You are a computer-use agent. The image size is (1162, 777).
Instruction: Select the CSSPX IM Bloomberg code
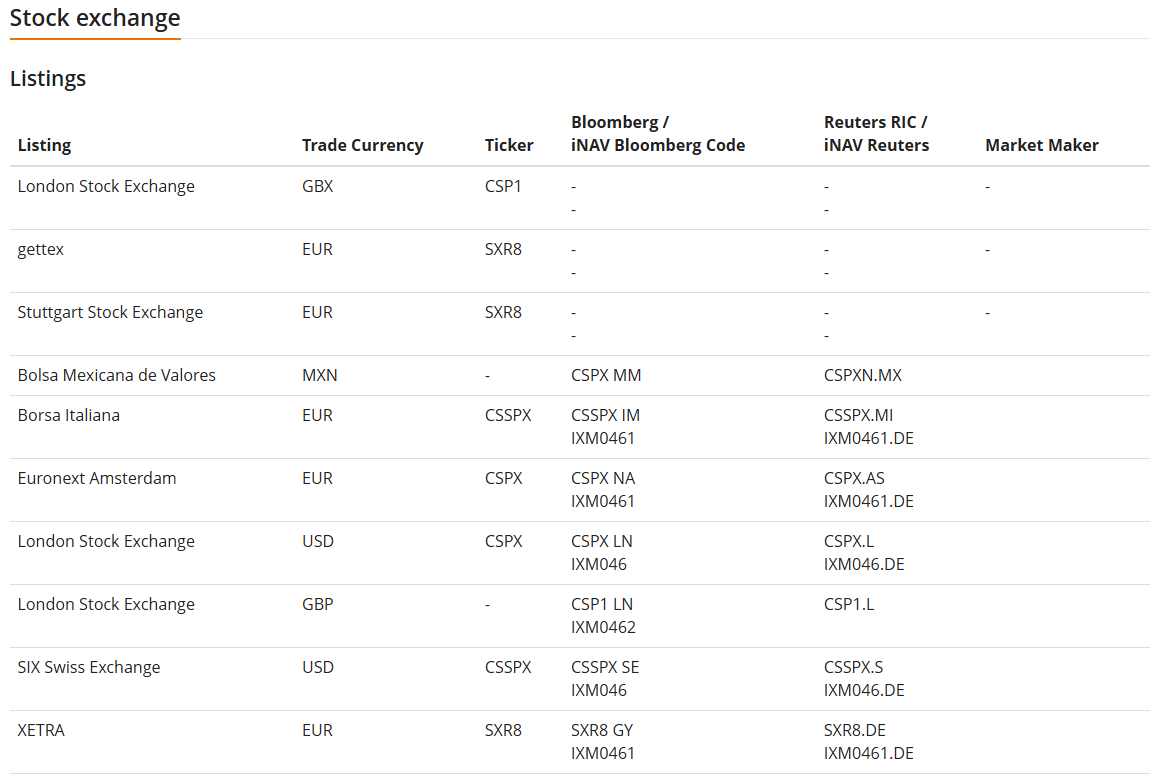coord(605,415)
